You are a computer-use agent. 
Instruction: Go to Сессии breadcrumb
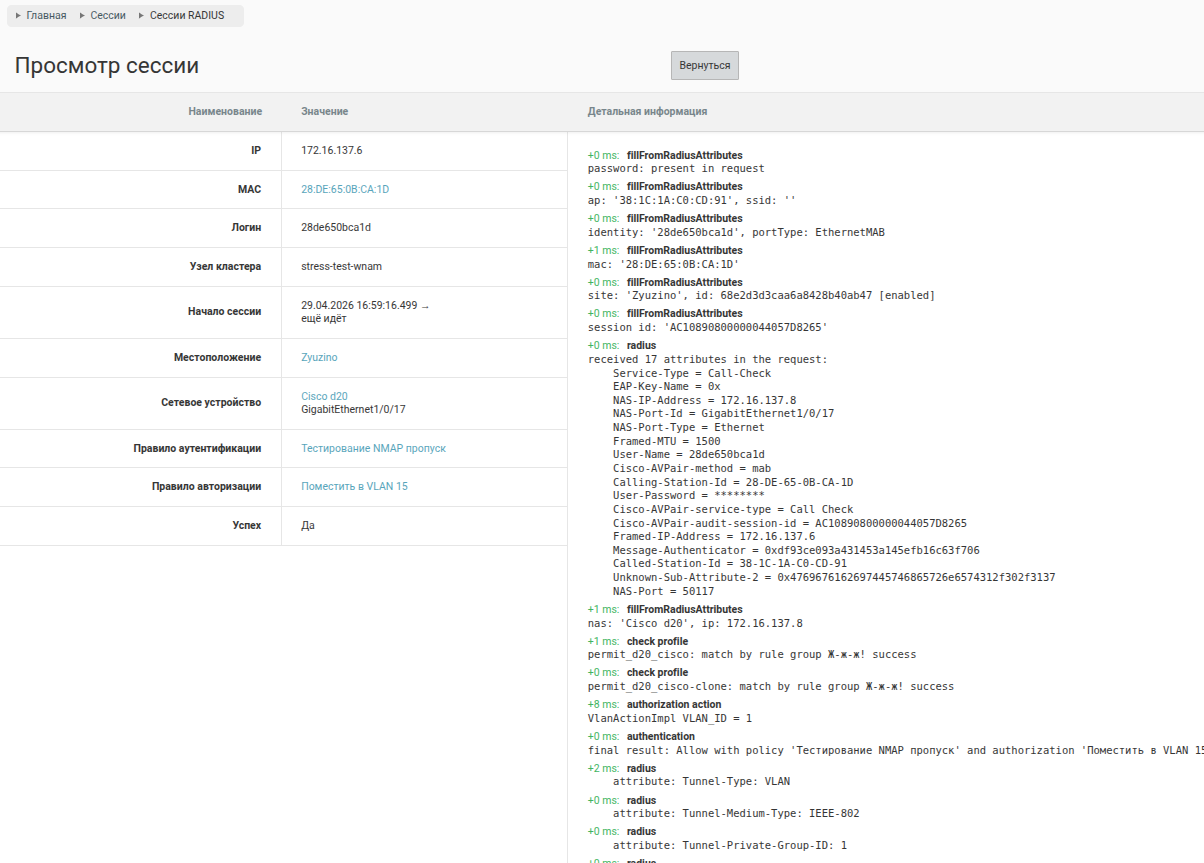tap(108, 16)
